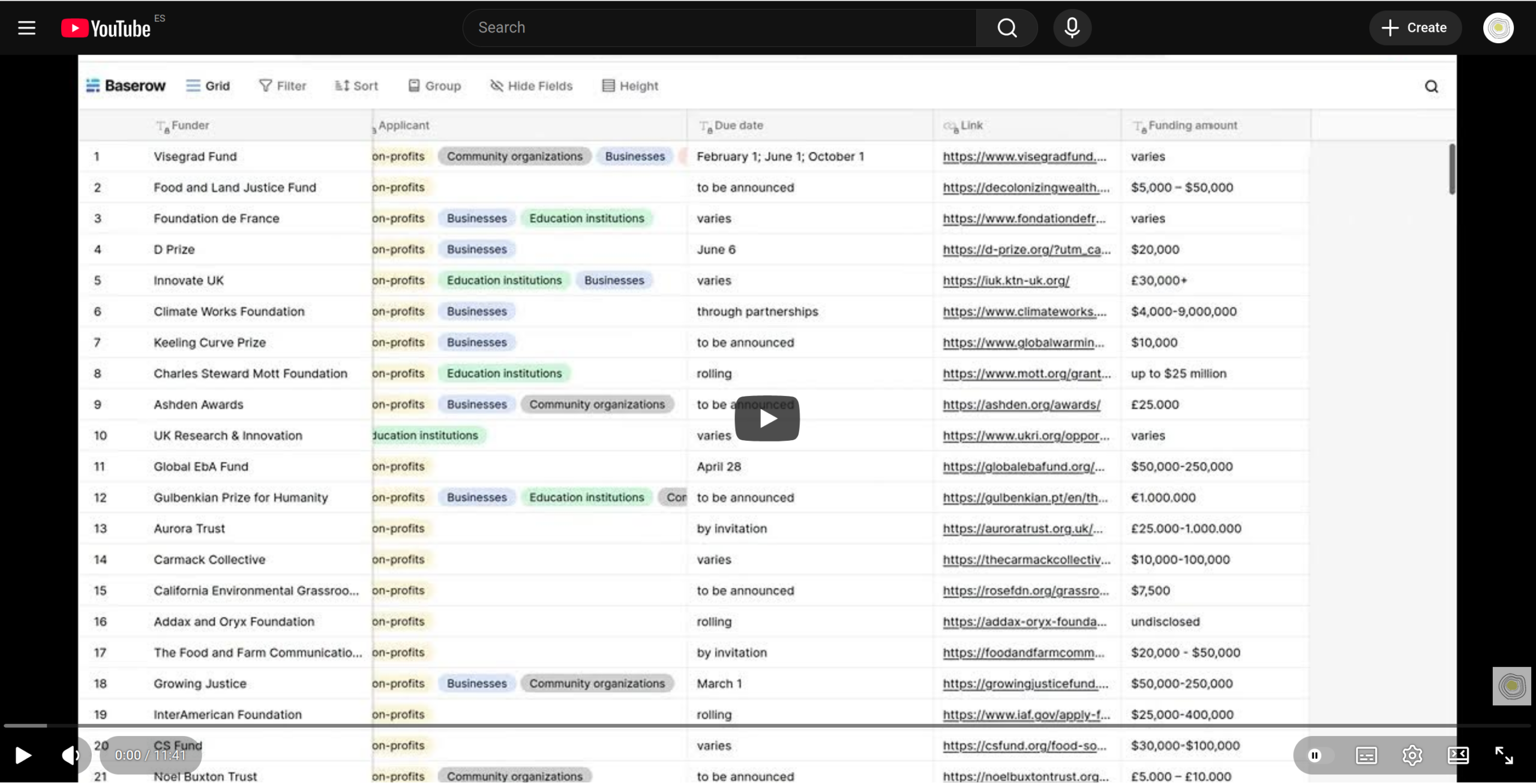
Task: Click into the YouTube search field
Action: (x=720, y=28)
